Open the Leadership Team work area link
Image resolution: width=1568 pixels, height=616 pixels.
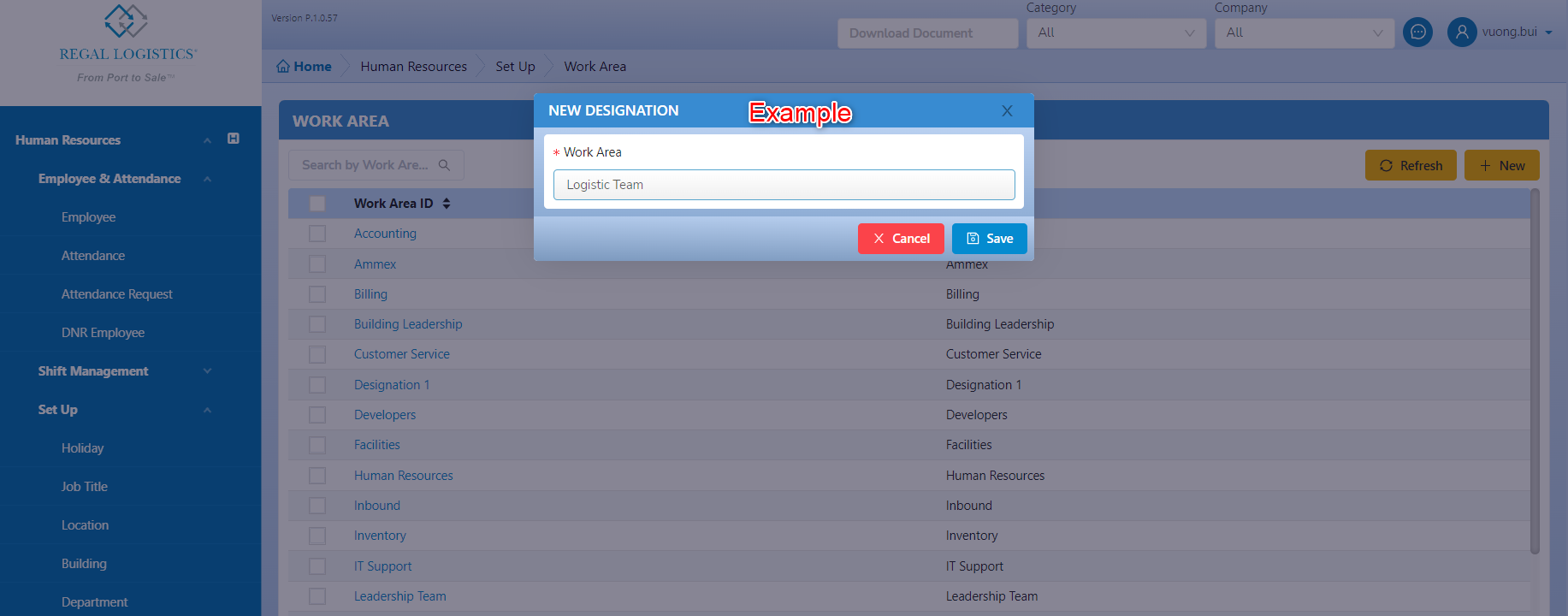(x=400, y=596)
